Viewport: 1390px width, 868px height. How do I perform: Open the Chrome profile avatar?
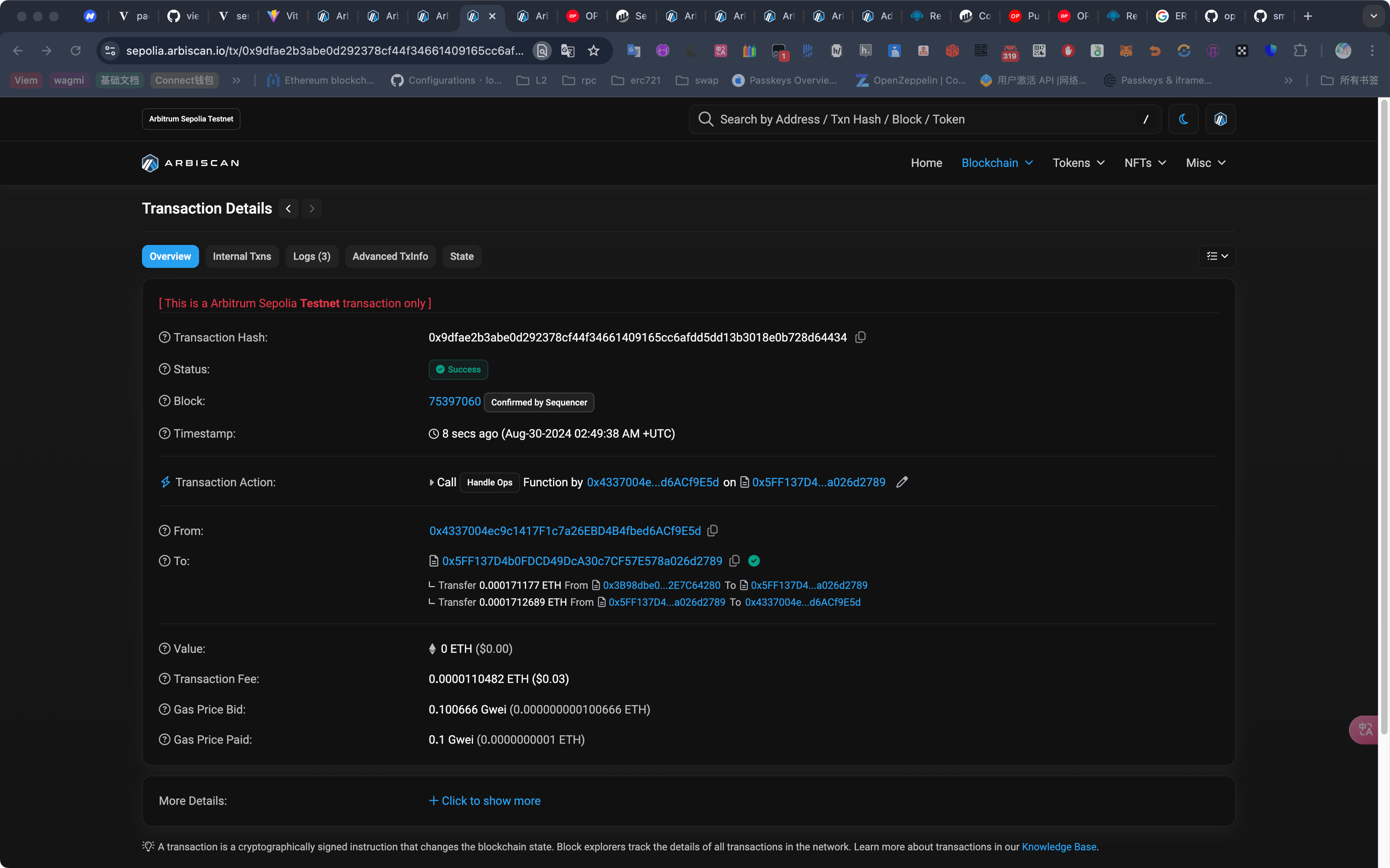point(1343,51)
